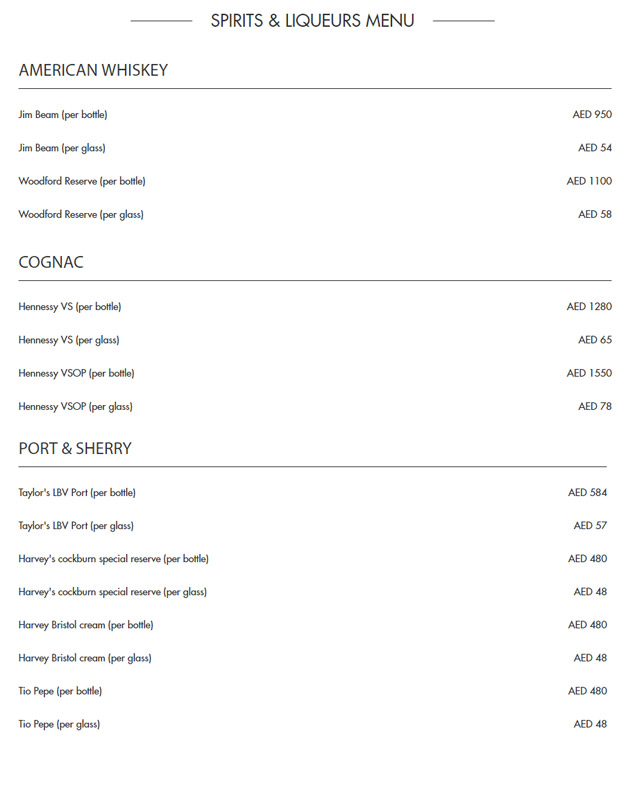The height and width of the screenshot is (800, 638).
Task: Click Taylor's LBV Port per glass
Action: pyautogui.click(x=76, y=525)
